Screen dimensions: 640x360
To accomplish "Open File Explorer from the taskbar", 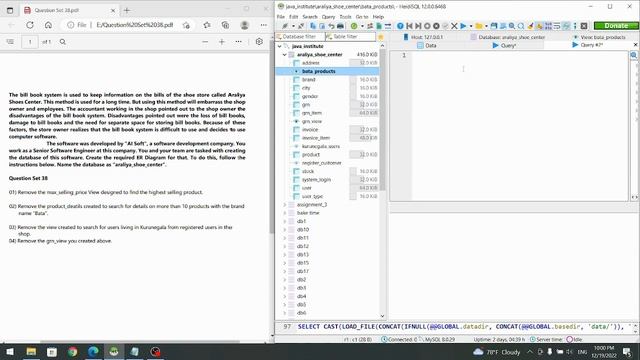I will [31, 351].
